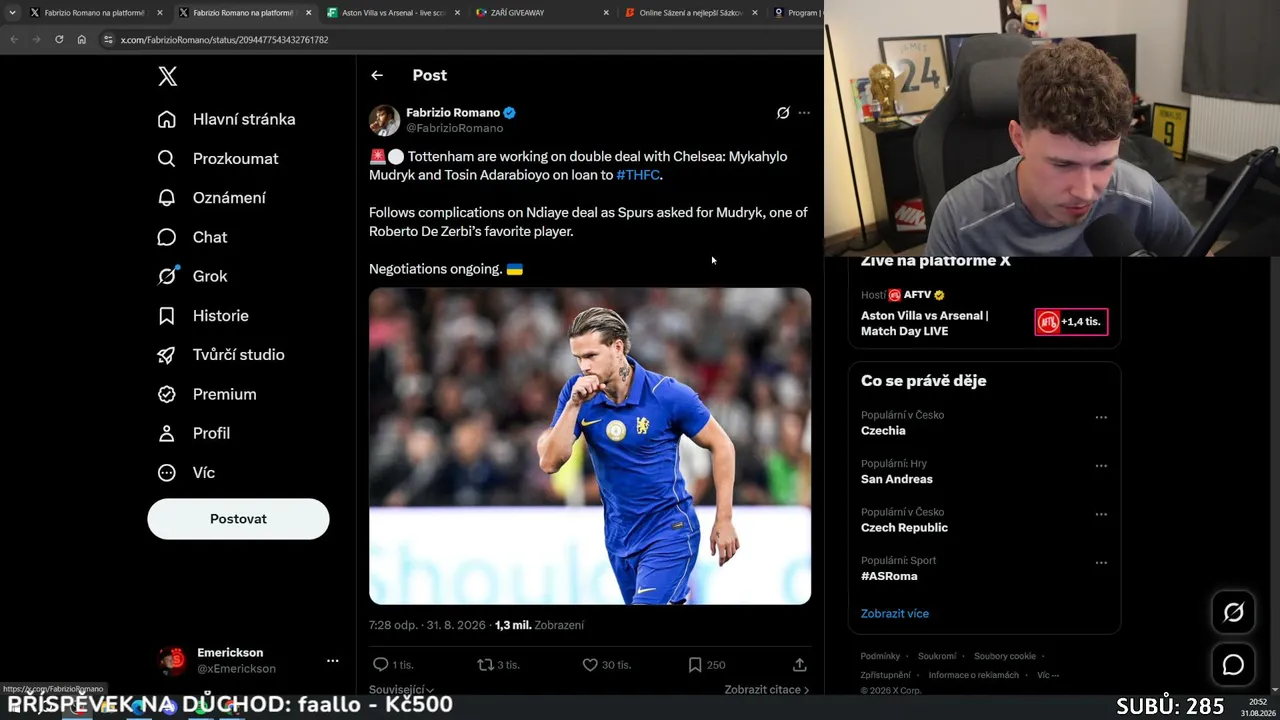The height and width of the screenshot is (720, 1280).
Task: Open Chat messages in sidebar
Action: 192,237
